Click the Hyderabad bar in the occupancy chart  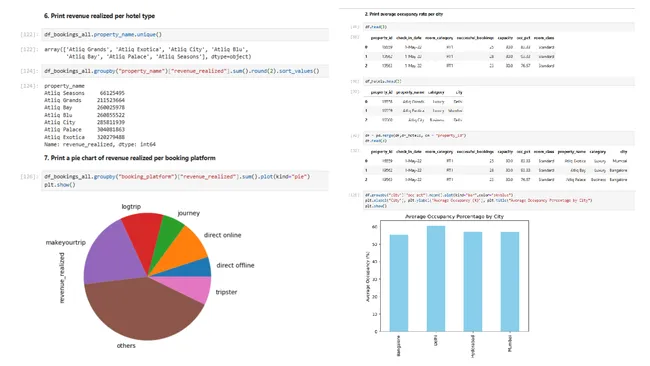[473, 281]
